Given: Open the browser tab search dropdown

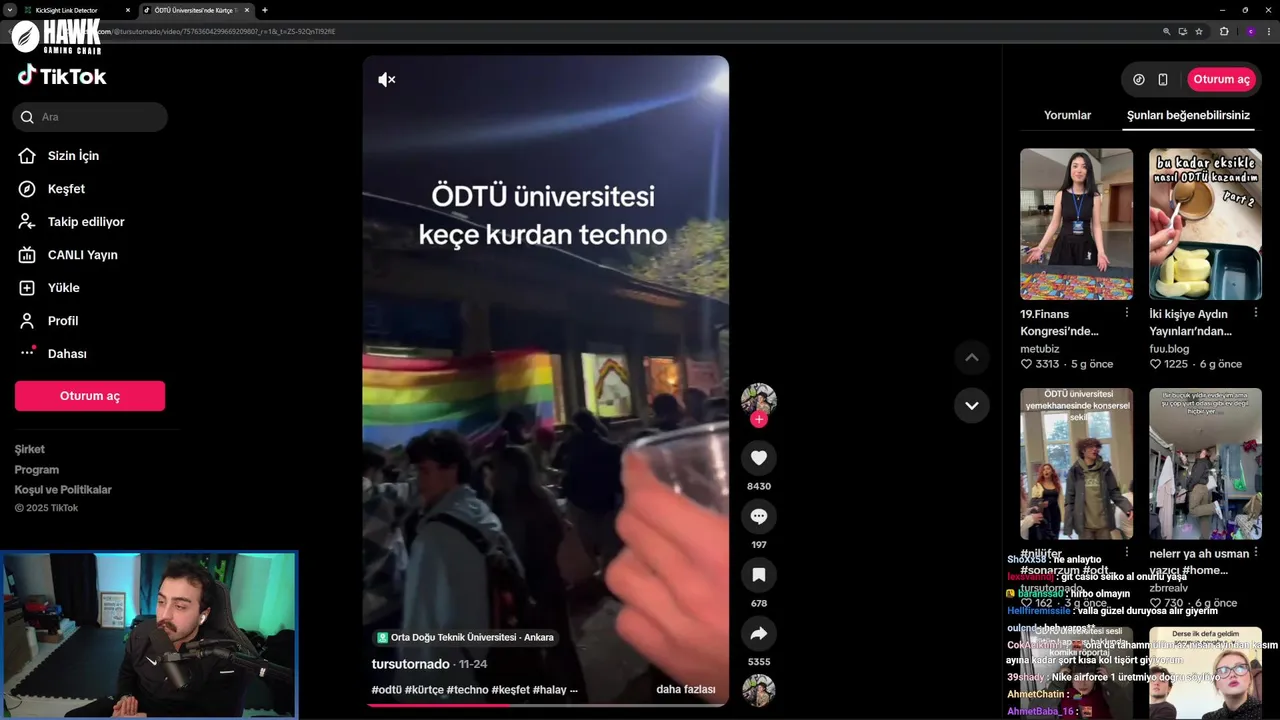Looking at the screenshot, I should tap(9, 10).
